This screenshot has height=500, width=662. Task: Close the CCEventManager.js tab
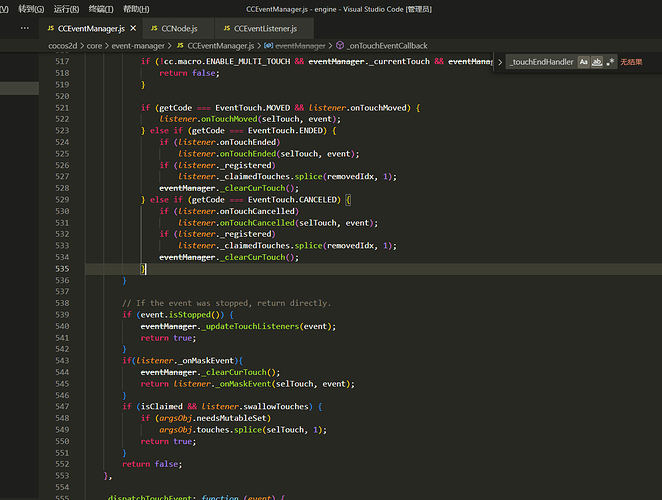(x=134, y=29)
